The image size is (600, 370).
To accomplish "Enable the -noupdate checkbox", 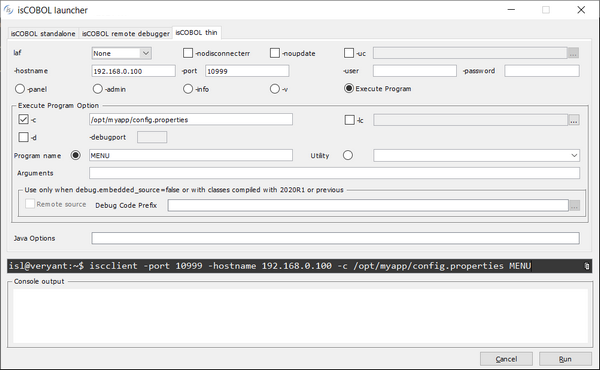I will coord(275,53).
